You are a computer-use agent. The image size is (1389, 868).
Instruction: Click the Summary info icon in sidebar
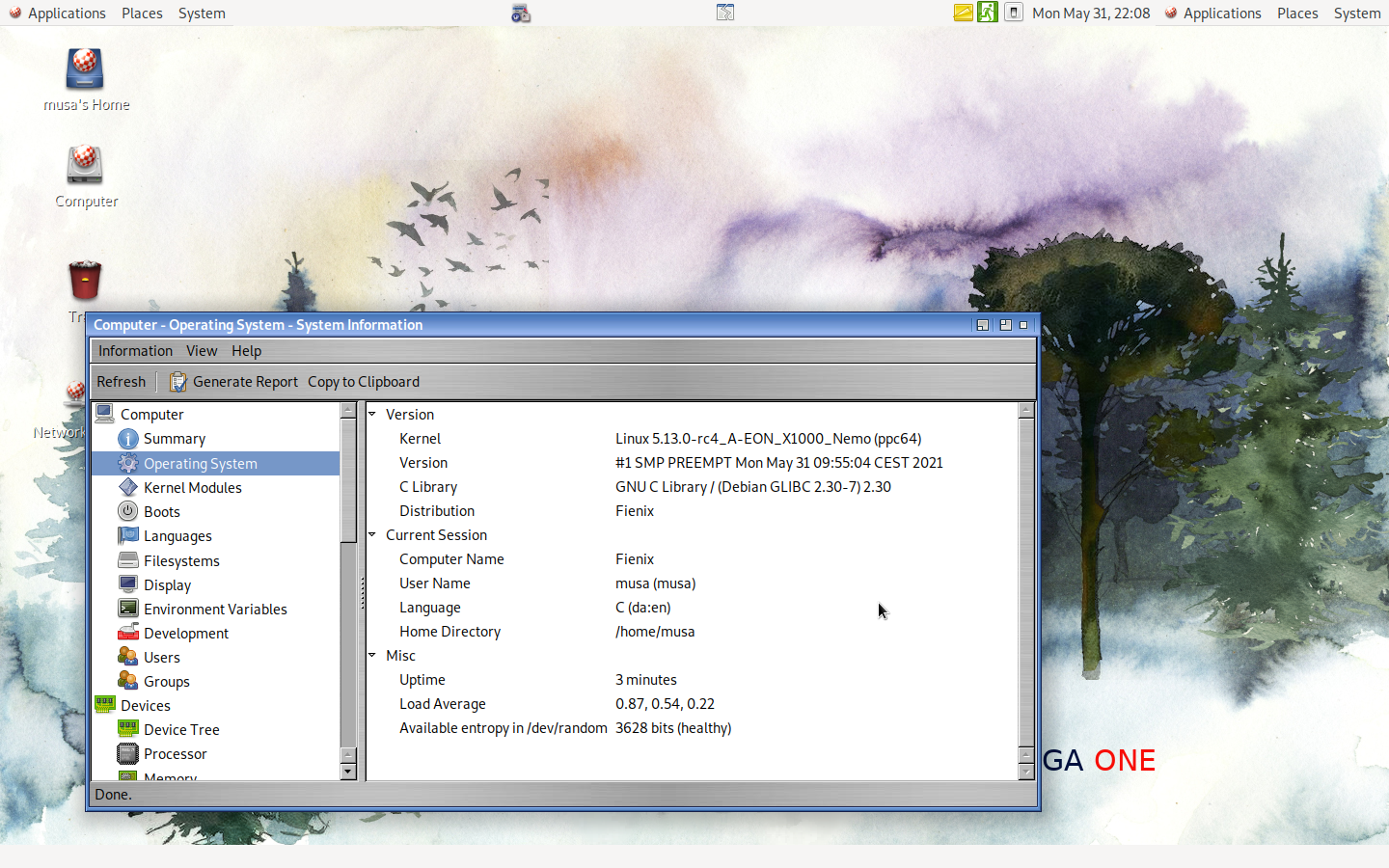pos(127,439)
